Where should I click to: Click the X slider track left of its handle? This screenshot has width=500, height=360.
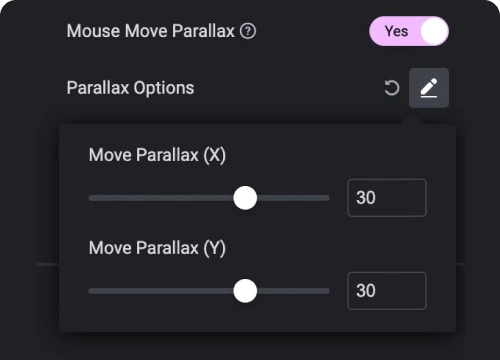161,198
